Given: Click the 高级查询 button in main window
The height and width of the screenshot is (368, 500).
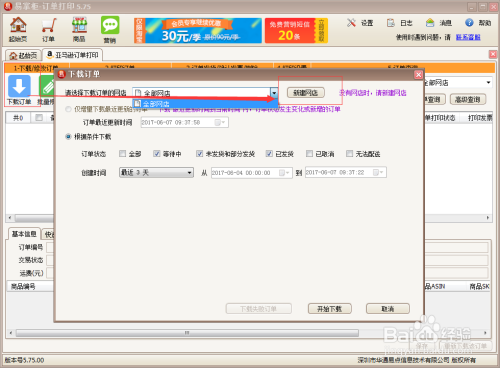Looking at the screenshot, I should [468, 99].
